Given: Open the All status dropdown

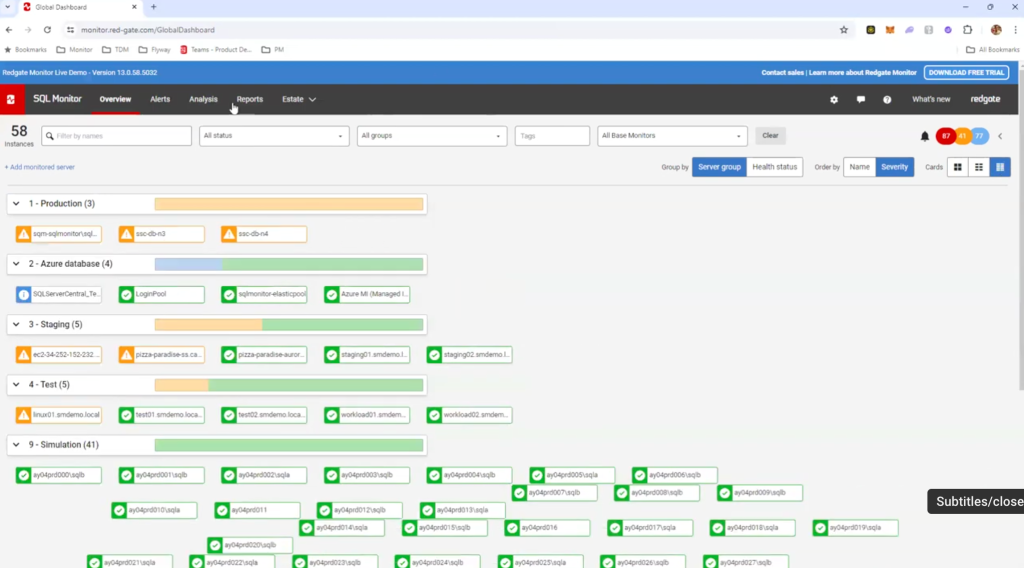Looking at the screenshot, I should click(x=274, y=136).
